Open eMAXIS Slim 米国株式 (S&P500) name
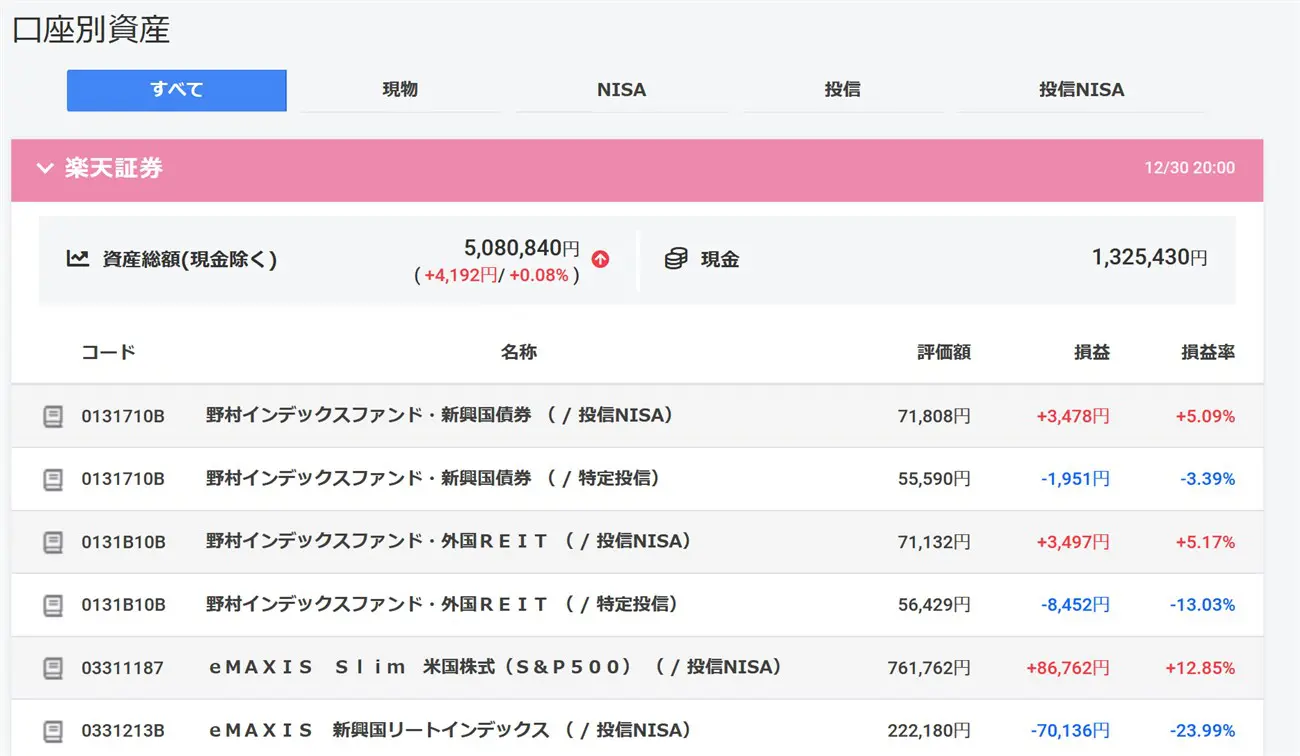Image resolution: width=1300 pixels, height=756 pixels. (496, 667)
